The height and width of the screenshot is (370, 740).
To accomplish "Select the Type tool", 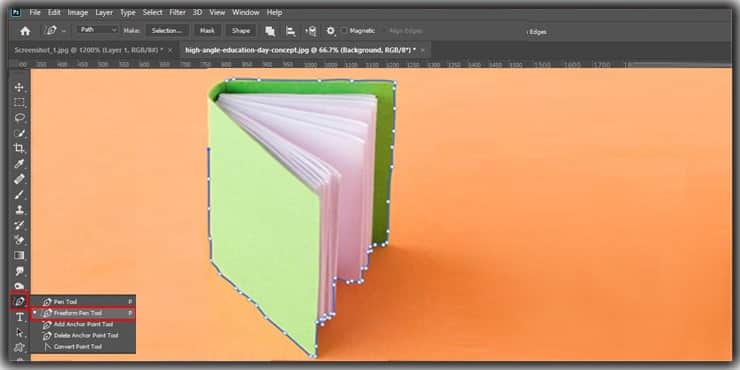I will coord(19,317).
